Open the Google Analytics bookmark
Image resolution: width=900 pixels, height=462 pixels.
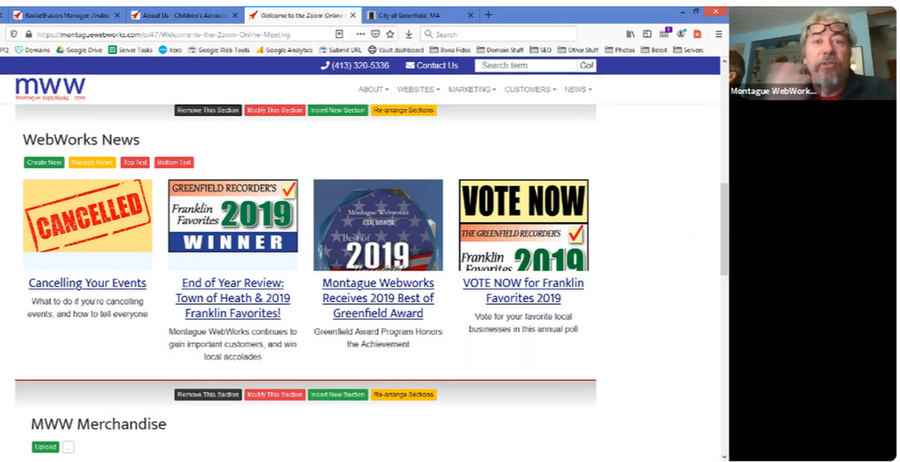click(284, 50)
